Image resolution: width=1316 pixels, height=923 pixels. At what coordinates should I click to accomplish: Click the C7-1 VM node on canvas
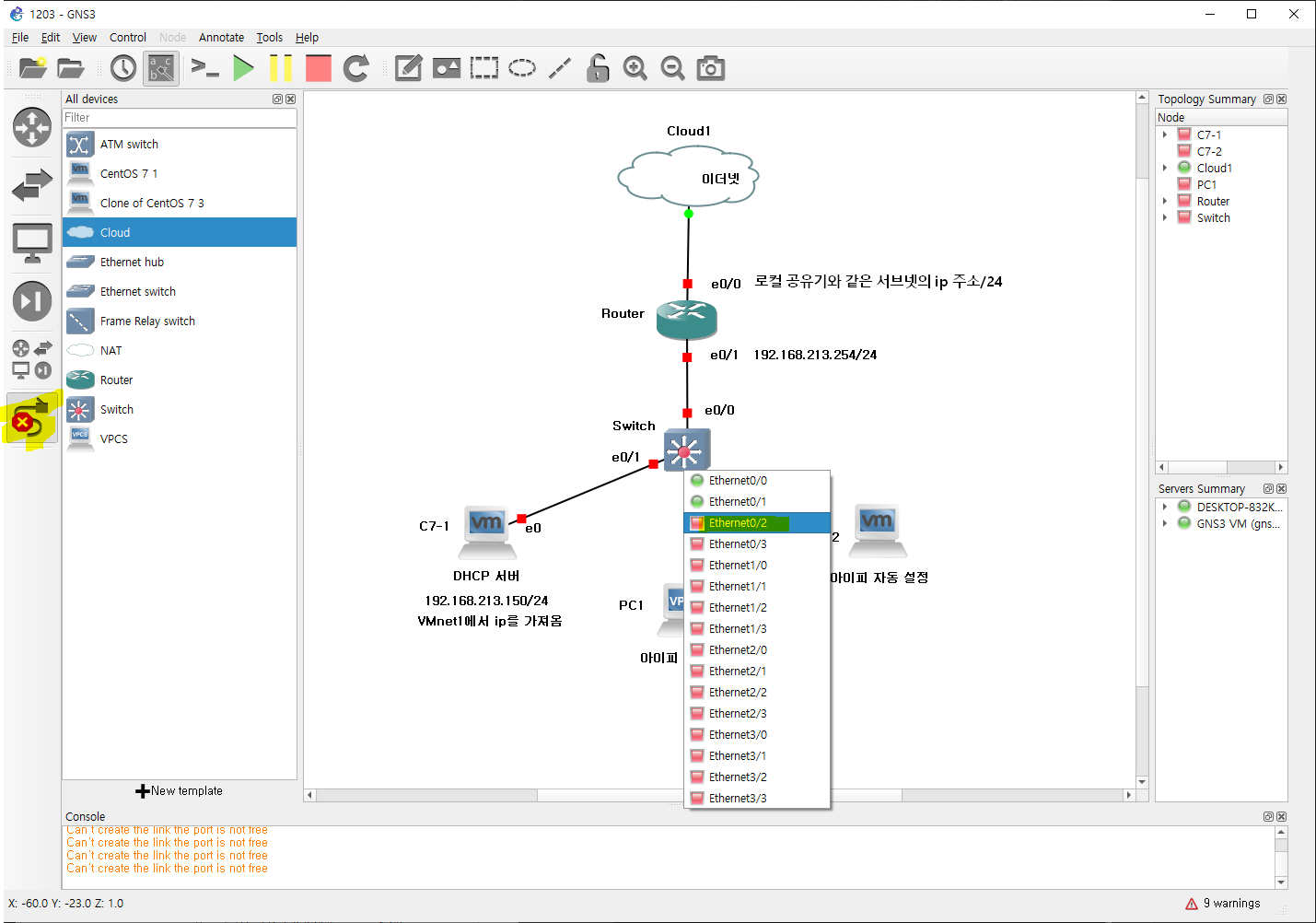pyautogui.click(x=487, y=532)
